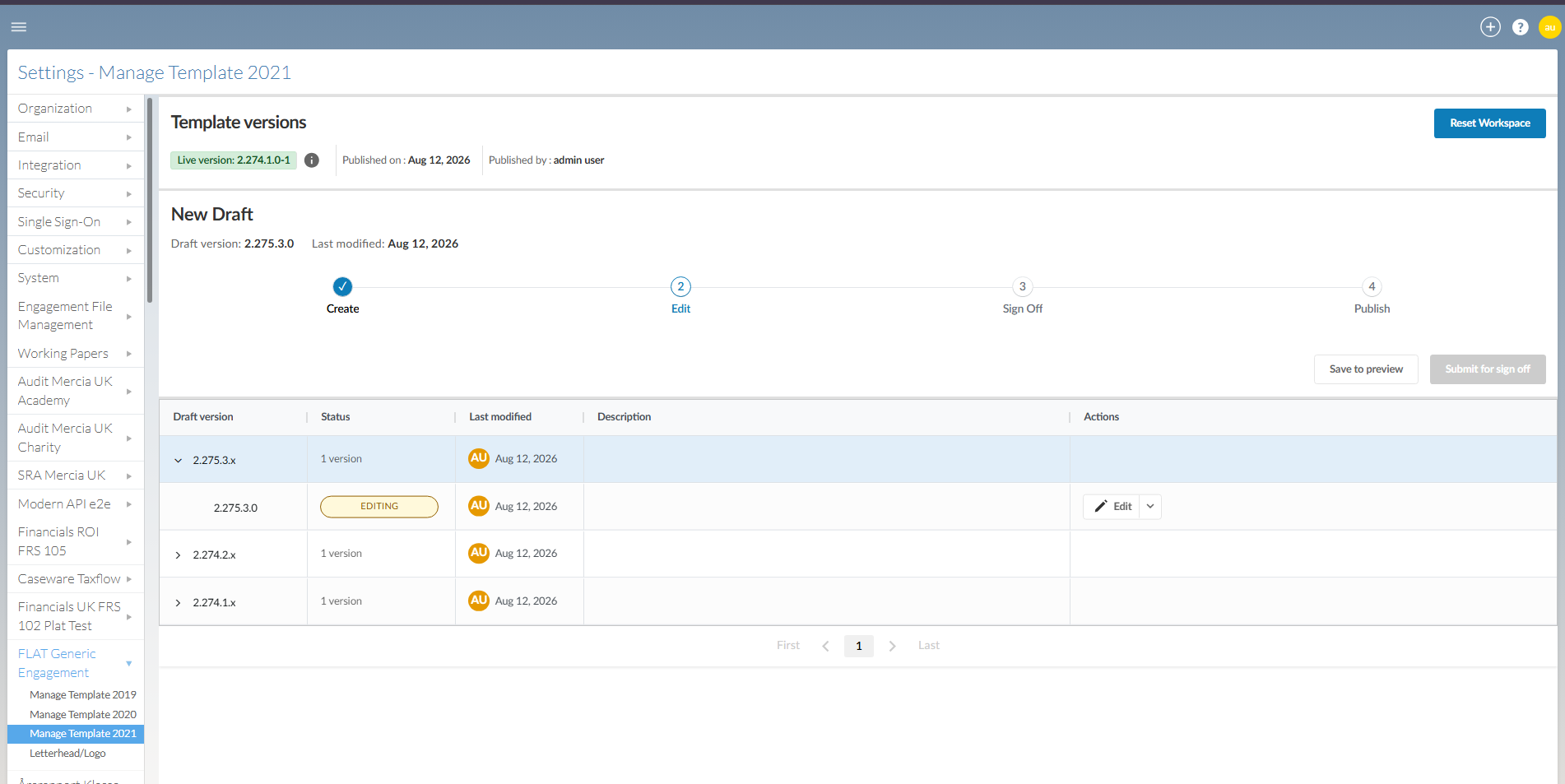The height and width of the screenshot is (784, 1565).
Task: Go to First page link
Action: [787, 646]
